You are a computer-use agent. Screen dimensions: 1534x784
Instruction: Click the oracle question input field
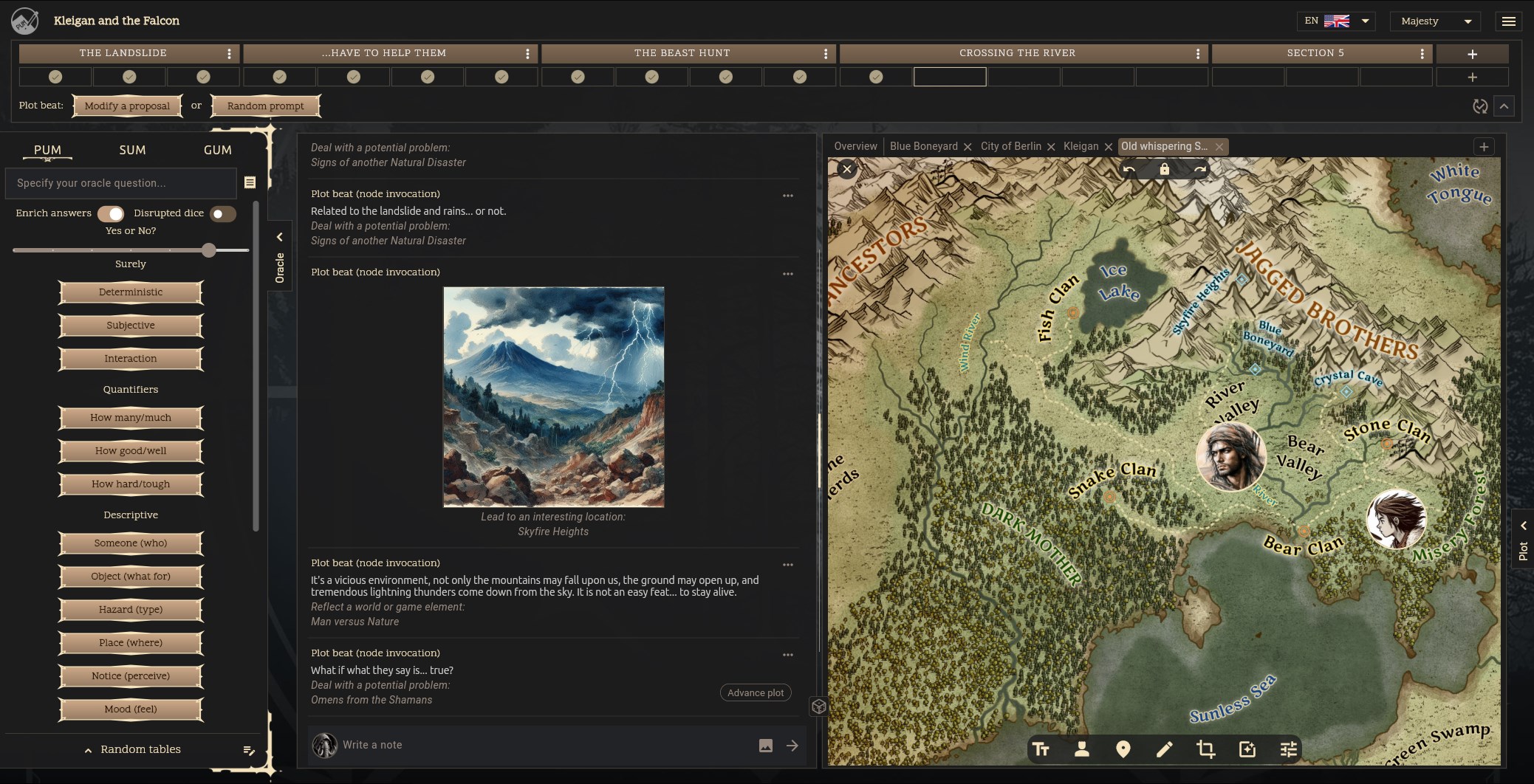click(x=120, y=183)
